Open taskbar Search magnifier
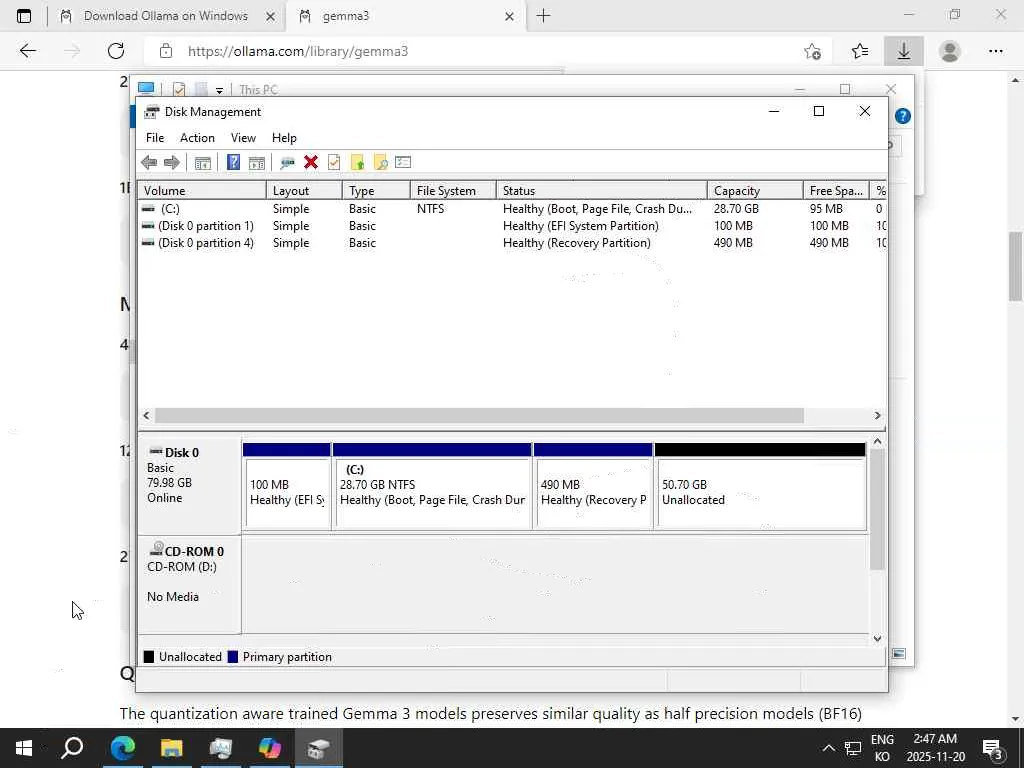 (72, 748)
